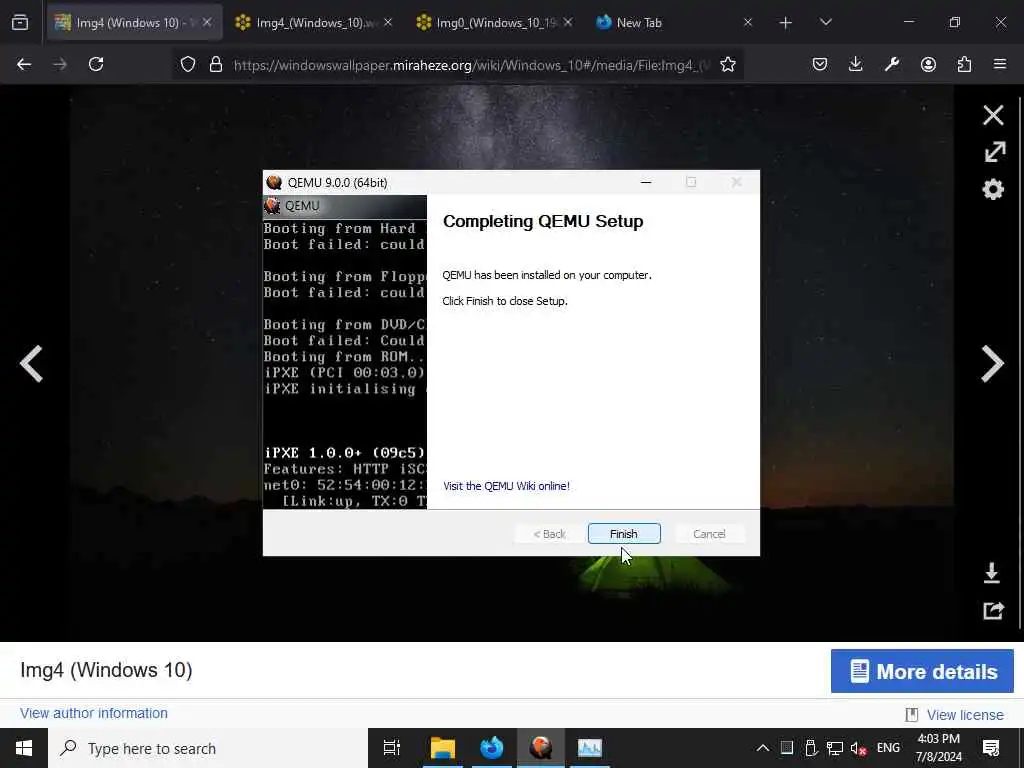Image resolution: width=1024 pixels, height=768 pixels.
Task: Close the Img4_(Windows_10).w tab
Action: (x=388, y=23)
